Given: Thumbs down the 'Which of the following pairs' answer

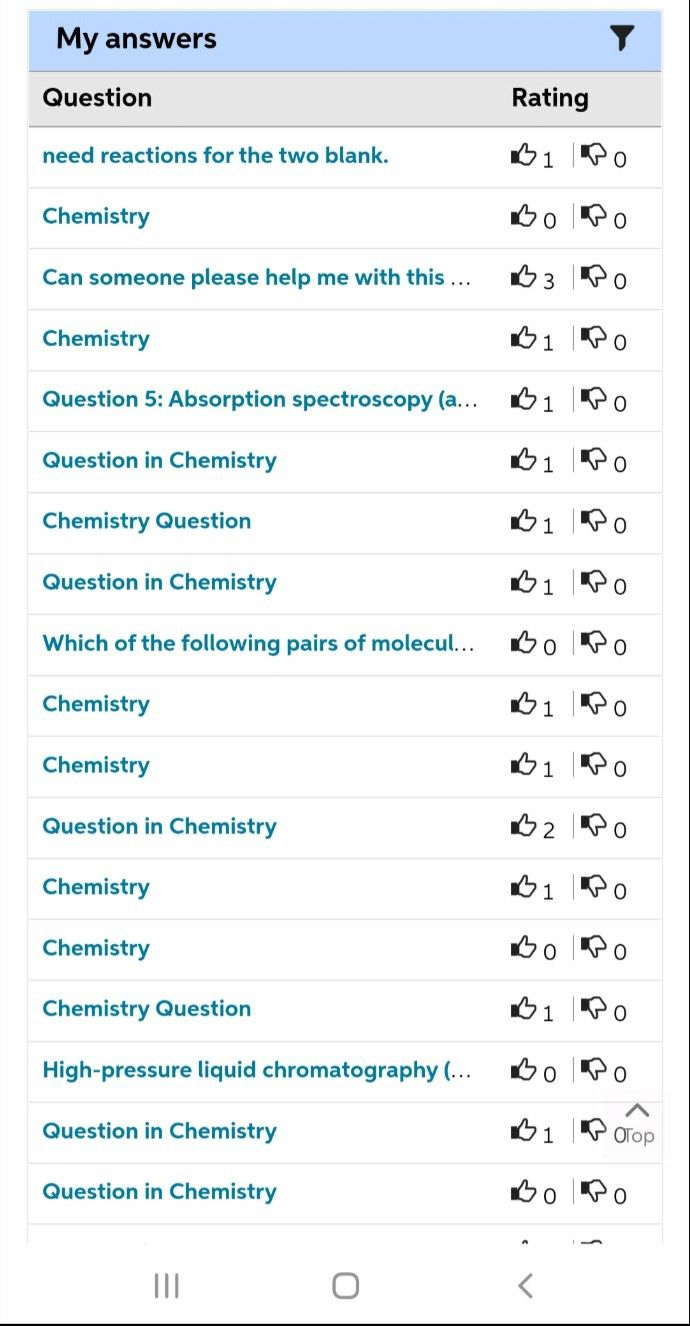Looking at the screenshot, I should pyautogui.click(x=594, y=643).
